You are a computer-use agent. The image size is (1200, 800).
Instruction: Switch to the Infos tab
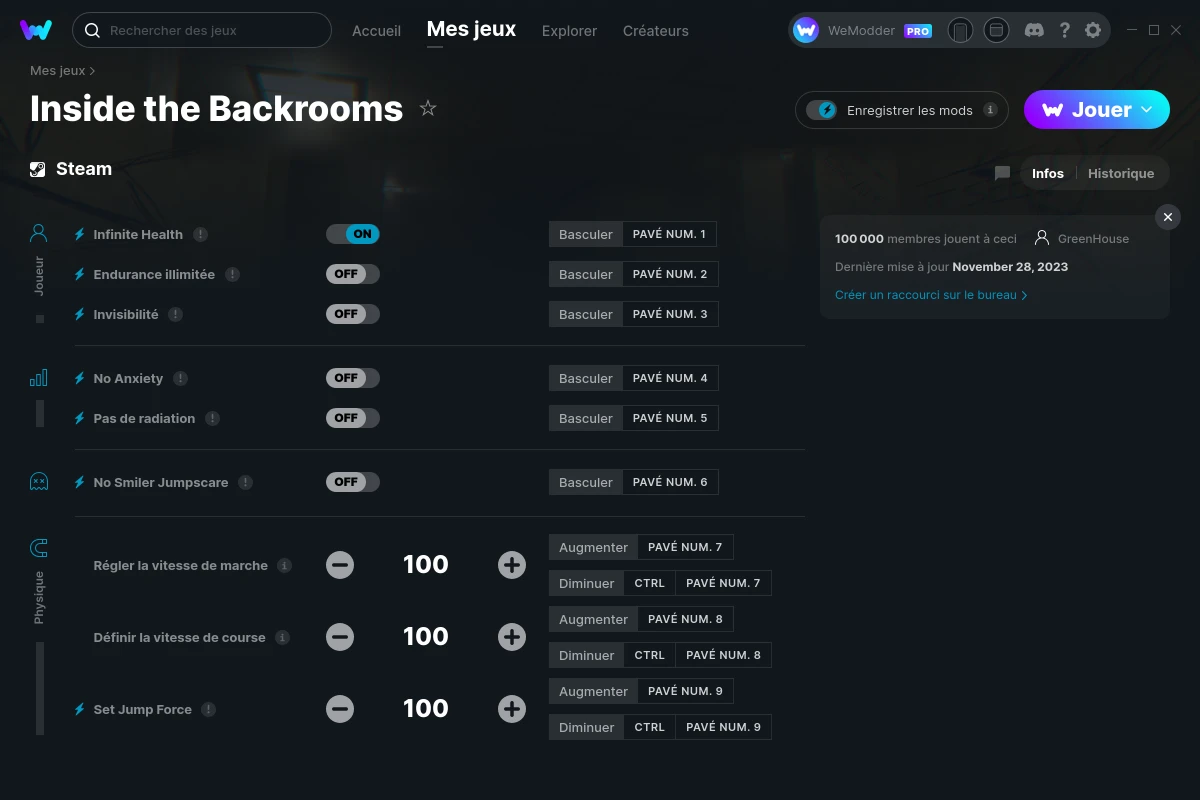coord(1048,173)
